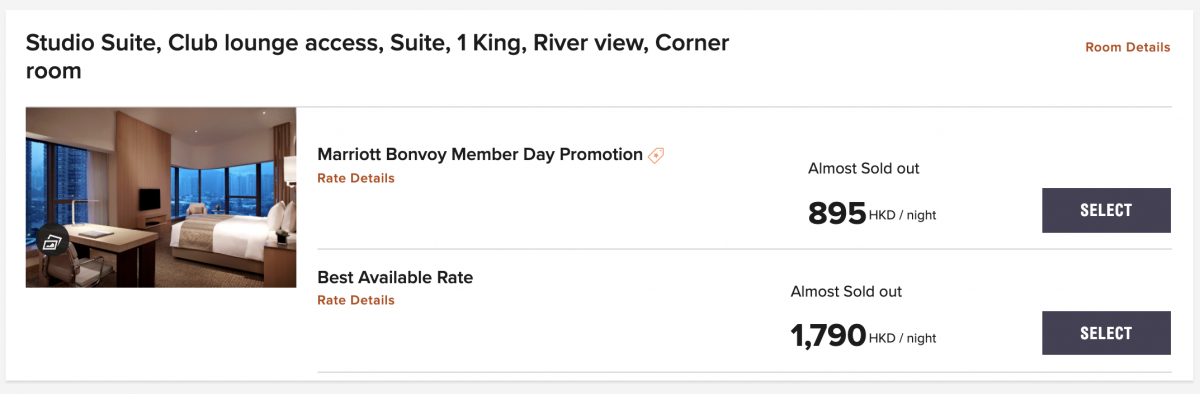This screenshot has width=1200, height=394.
Task: Open the photo gallery icon on room image
Action: pyautogui.click(x=53, y=240)
